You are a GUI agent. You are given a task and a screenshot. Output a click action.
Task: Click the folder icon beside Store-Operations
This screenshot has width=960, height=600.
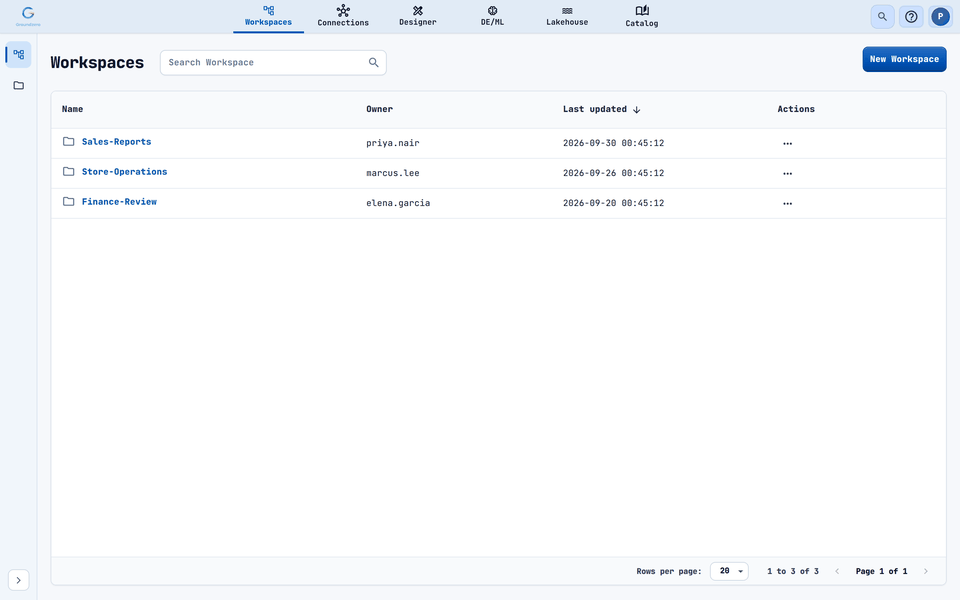click(69, 171)
